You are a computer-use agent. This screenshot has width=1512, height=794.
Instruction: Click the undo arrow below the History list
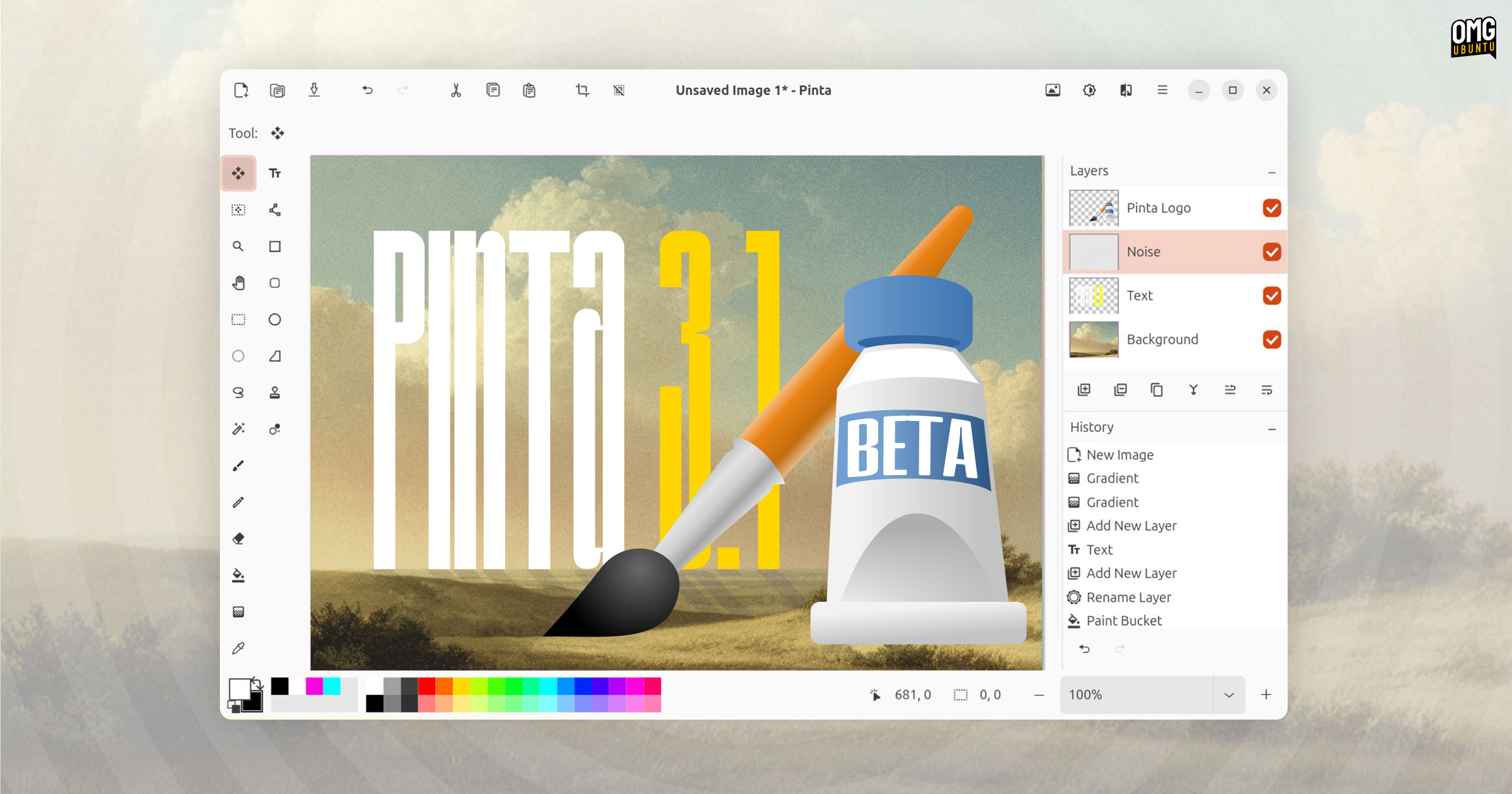(1084, 649)
